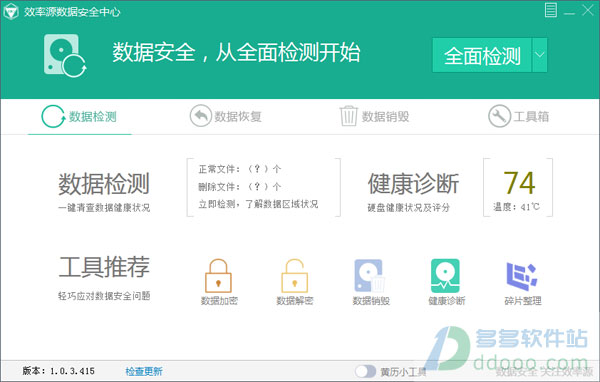This screenshot has height=382, width=600.
Task: Open the 健康诊断 section heading
Action: pyautogui.click(x=413, y=184)
